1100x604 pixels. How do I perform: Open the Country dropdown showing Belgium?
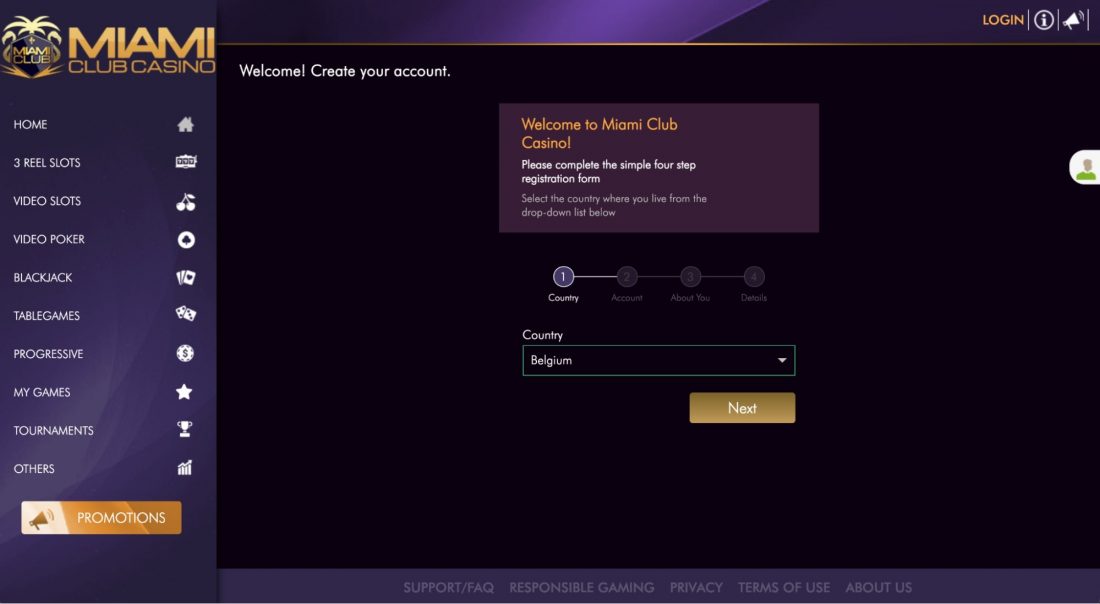click(x=659, y=361)
